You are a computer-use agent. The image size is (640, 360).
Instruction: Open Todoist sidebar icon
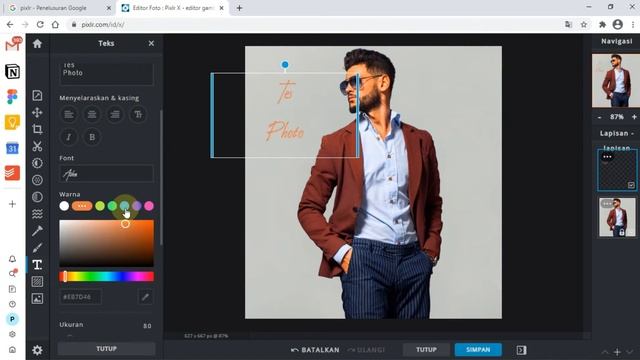(12, 173)
